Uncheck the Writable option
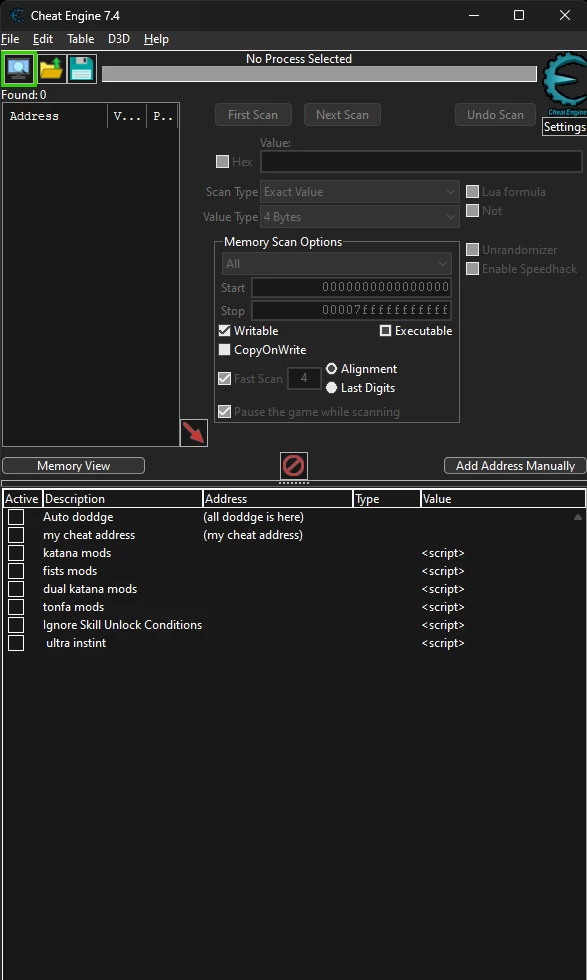This screenshot has width=587, height=980. [224, 331]
